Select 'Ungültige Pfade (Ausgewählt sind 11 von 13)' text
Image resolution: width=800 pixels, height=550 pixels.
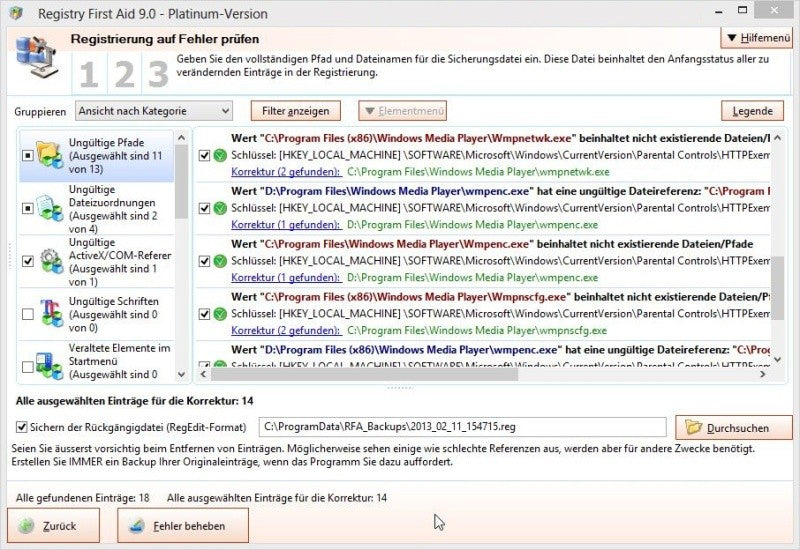tap(115, 156)
